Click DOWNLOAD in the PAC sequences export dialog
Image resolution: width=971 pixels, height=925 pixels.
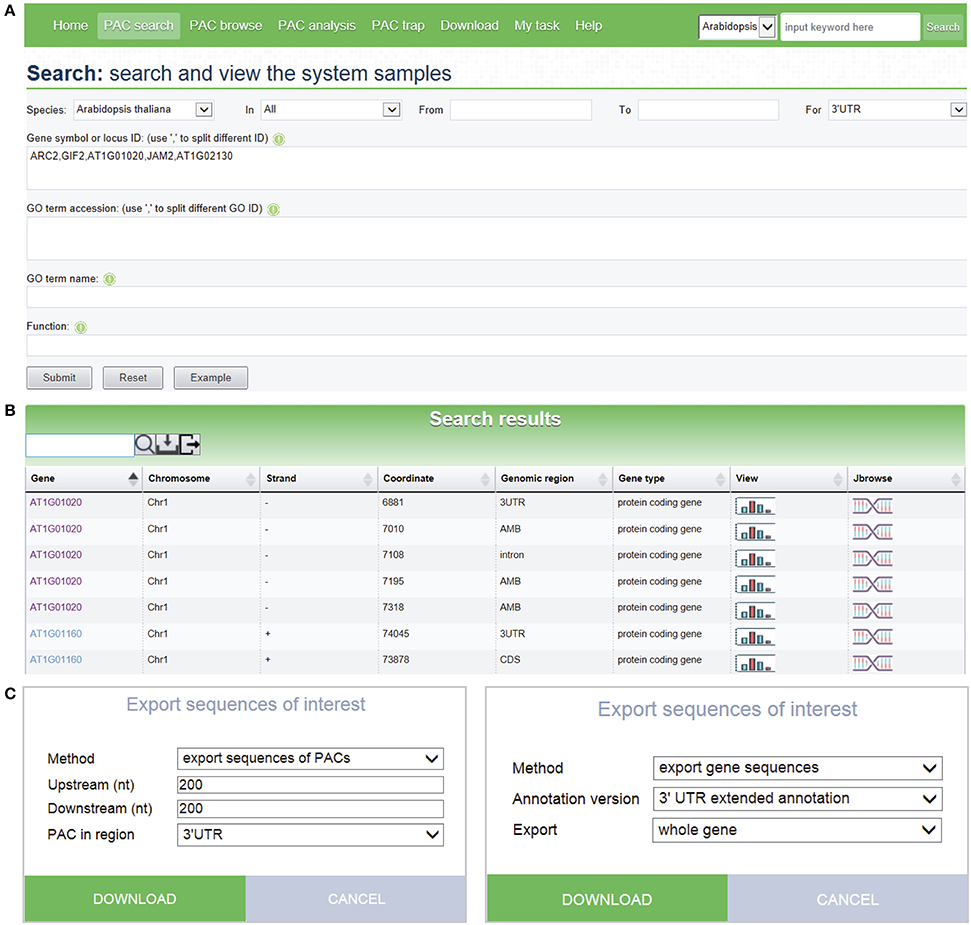coord(135,898)
